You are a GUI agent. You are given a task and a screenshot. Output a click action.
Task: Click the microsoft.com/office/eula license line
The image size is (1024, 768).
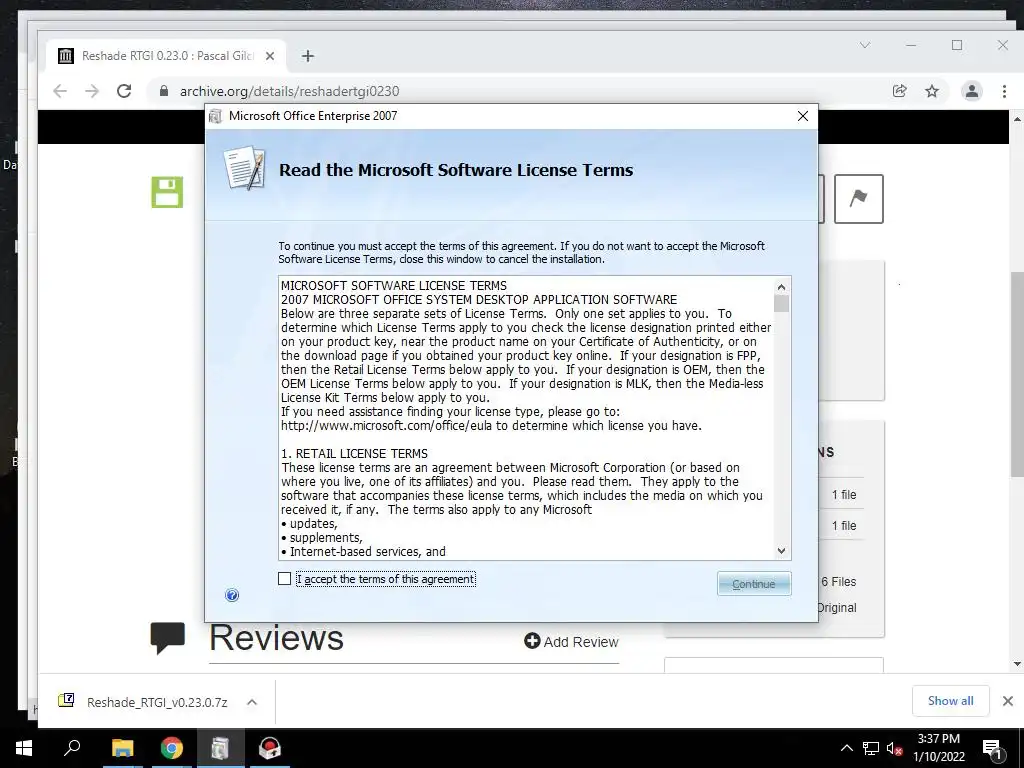[491, 426]
